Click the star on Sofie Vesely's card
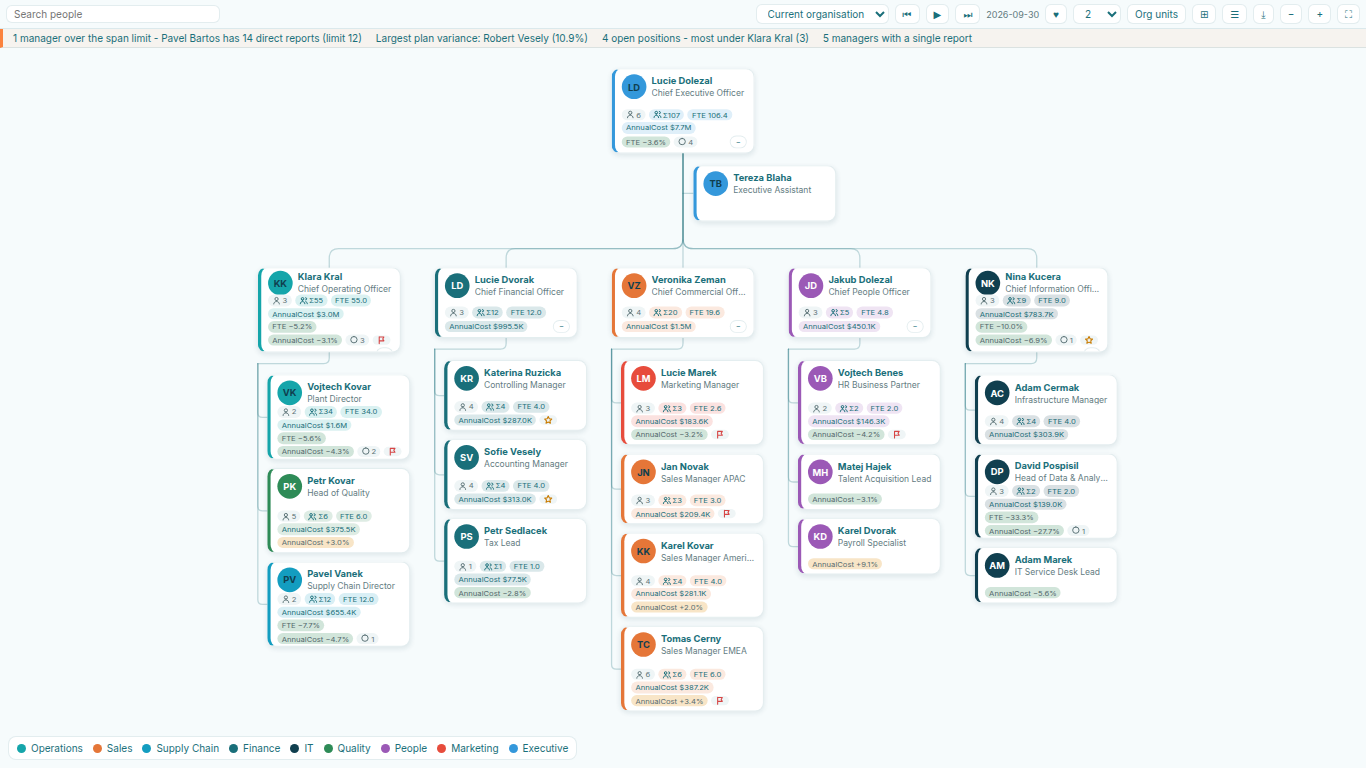1366x768 pixels. pos(548,499)
